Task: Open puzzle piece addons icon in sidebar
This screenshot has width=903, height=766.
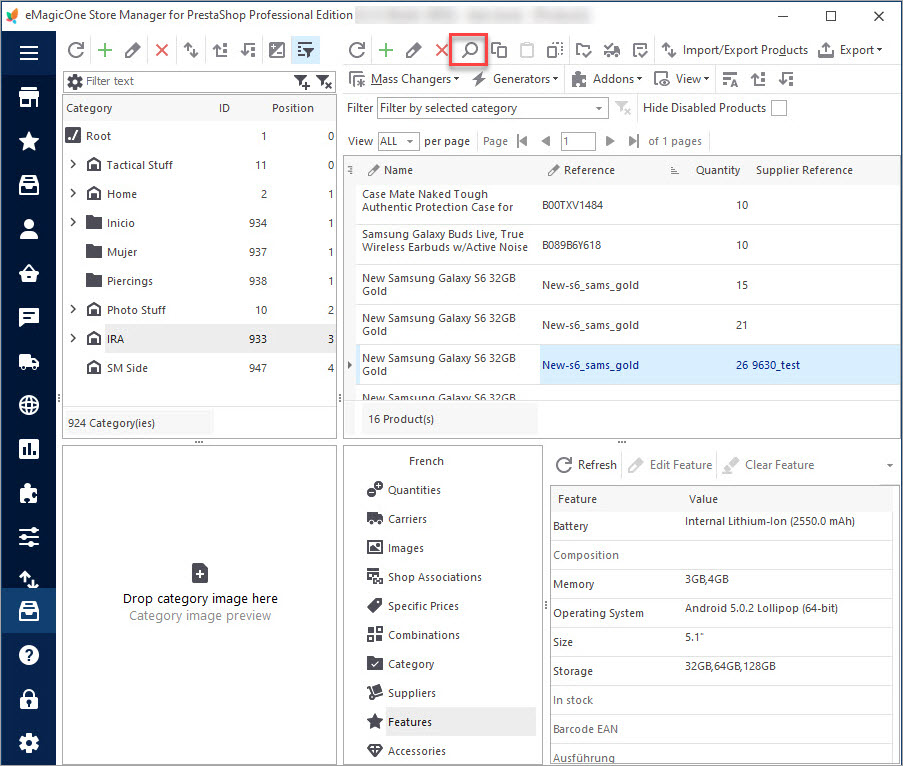Action: 29,493
